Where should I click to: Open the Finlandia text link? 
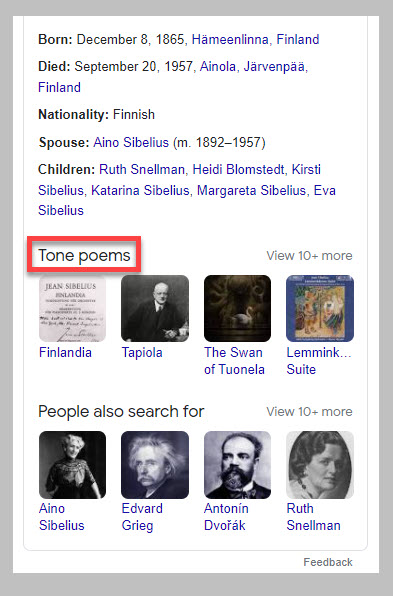point(65,352)
